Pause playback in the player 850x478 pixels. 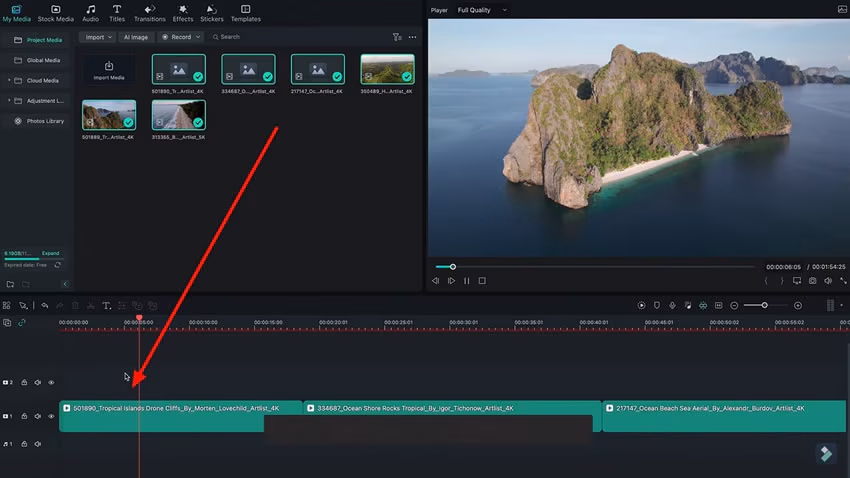point(466,281)
